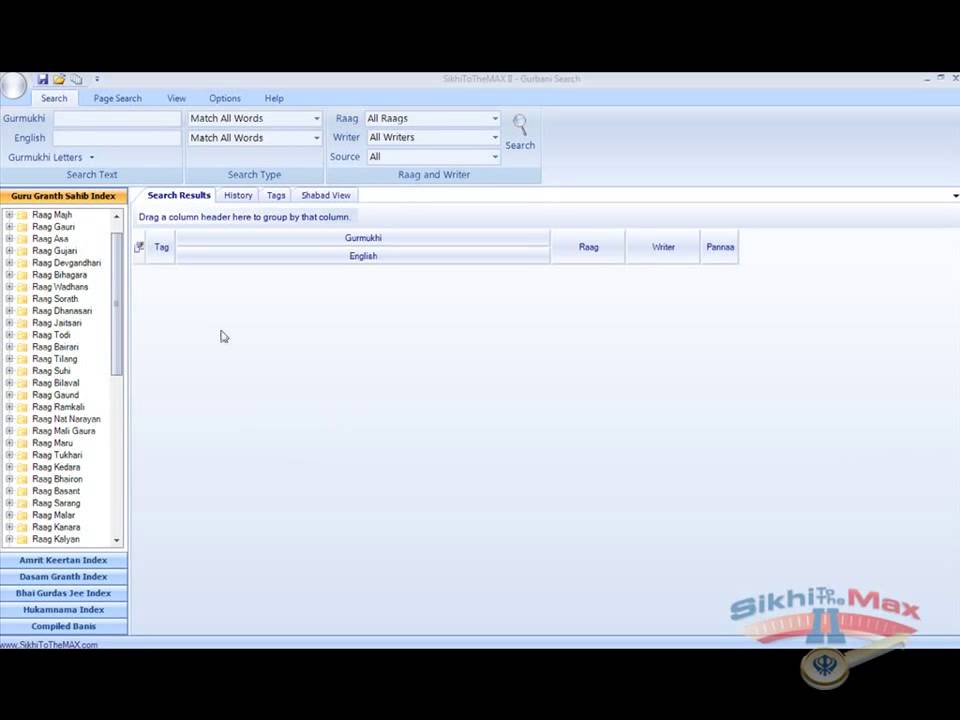
Task: Expand the Raag Devgandhari tree node
Action: point(9,263)
